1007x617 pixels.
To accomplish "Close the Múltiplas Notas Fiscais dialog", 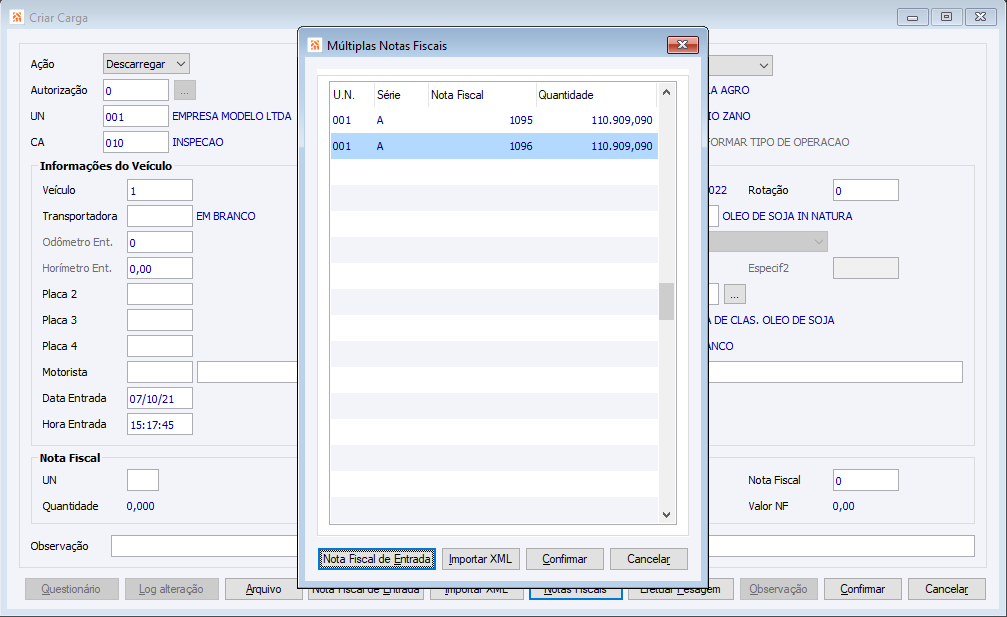I will 683,44.
